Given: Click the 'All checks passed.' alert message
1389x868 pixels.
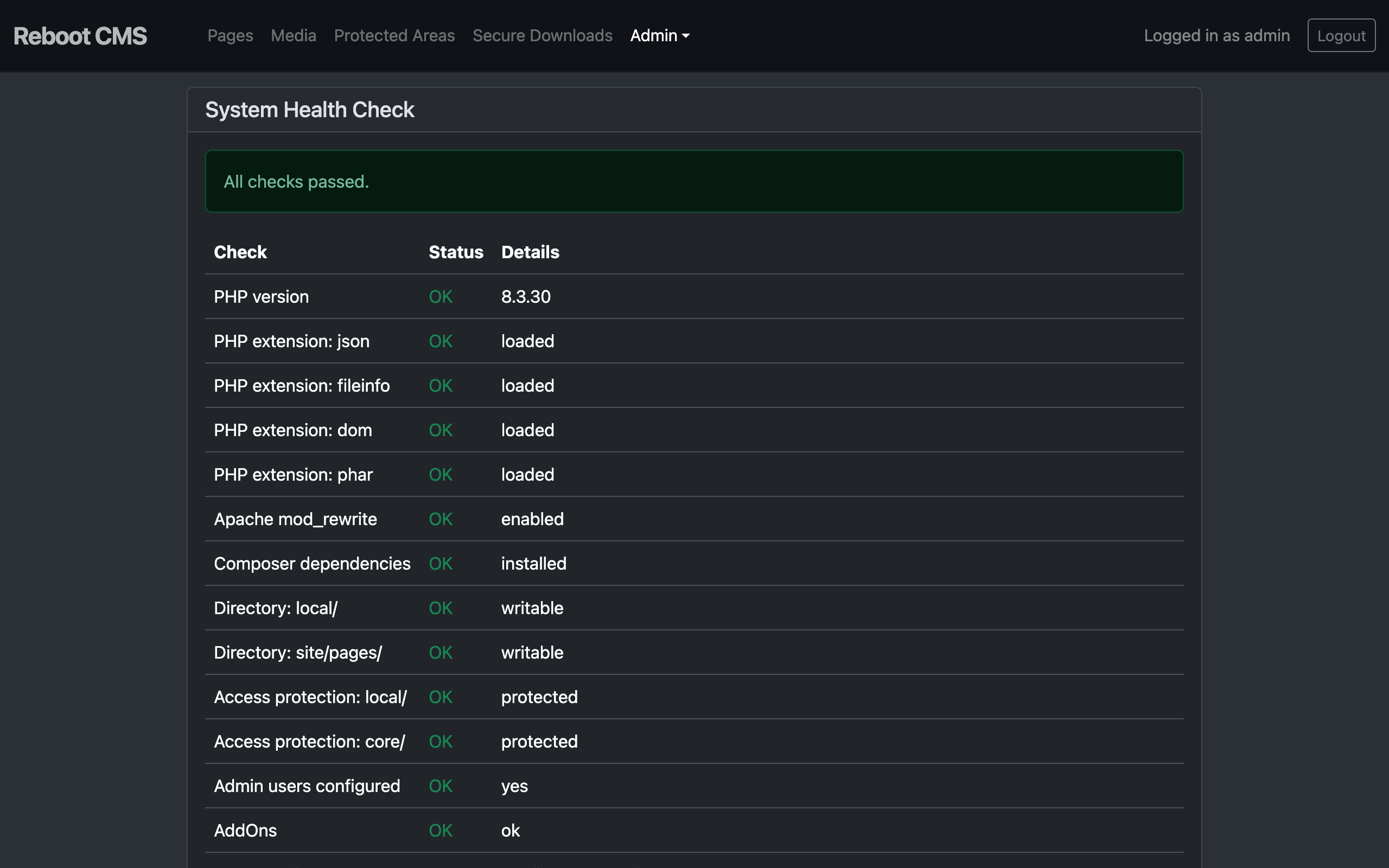Looking at the screenshot, I should pos(296,181).
